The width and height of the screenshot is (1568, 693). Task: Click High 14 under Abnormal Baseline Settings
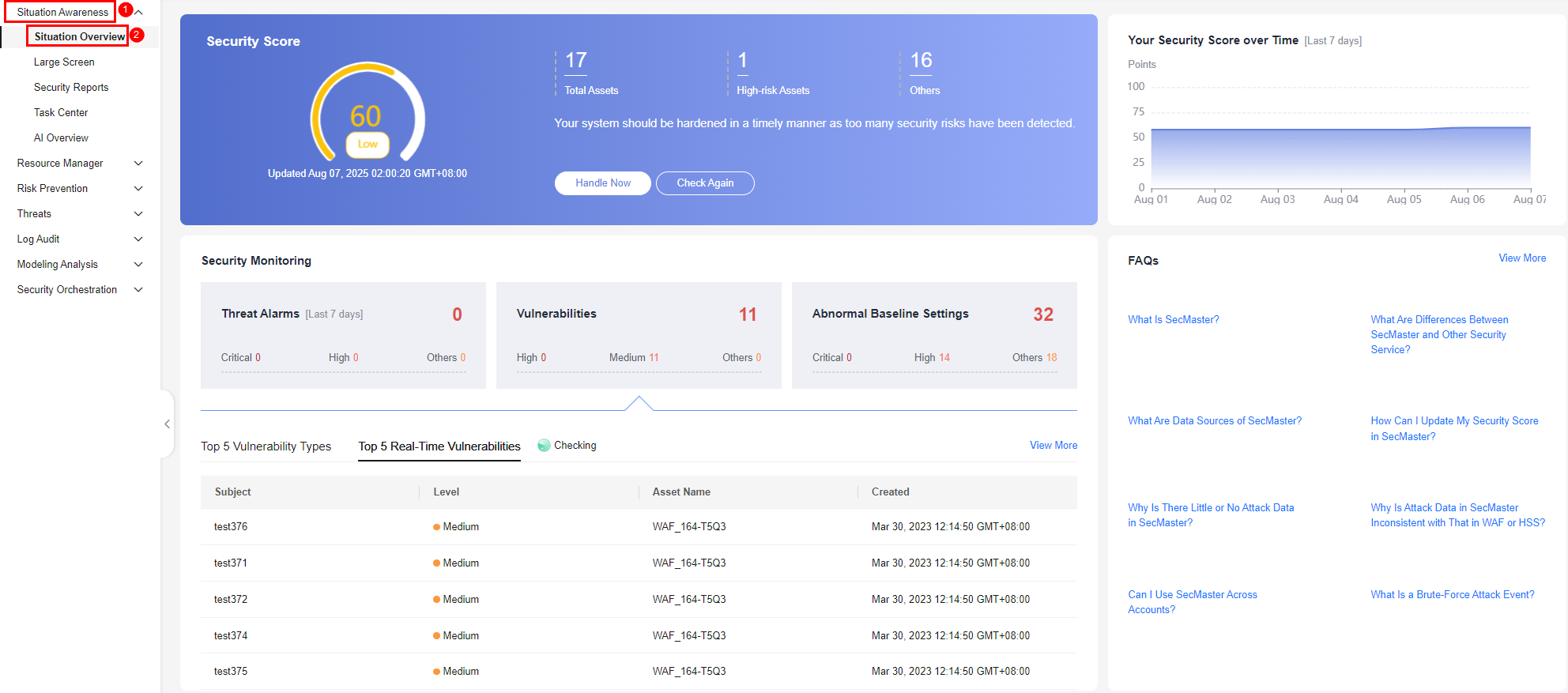pos(932,357)
